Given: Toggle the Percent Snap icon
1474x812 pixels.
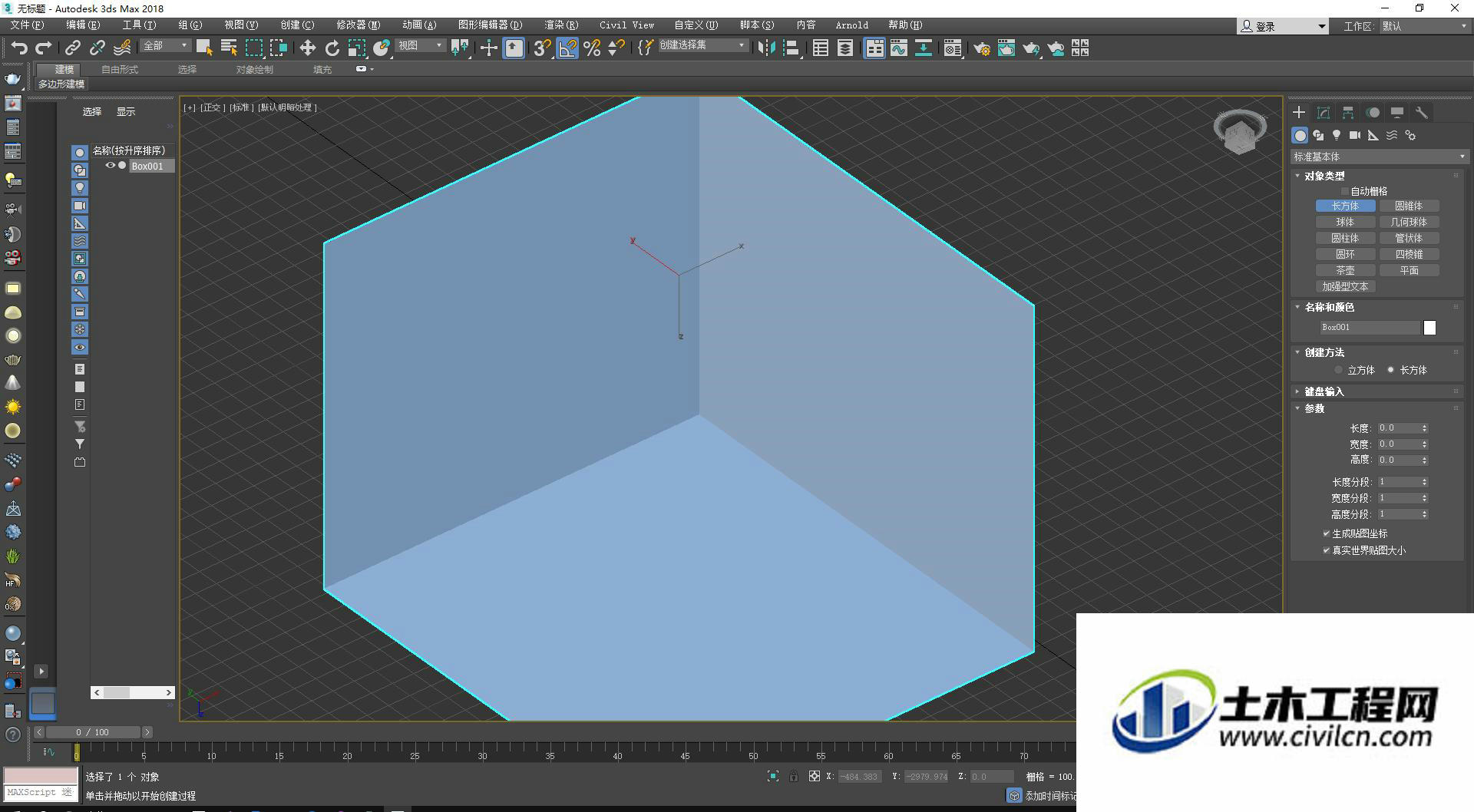Looking at the screenshot, I should point(592,48).
